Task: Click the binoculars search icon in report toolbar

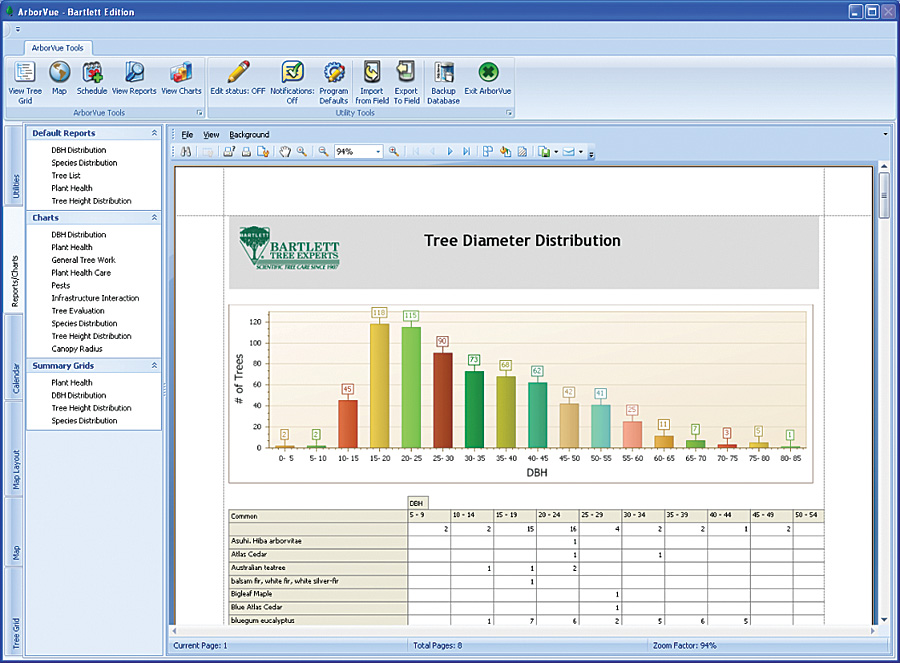Action: pyautogui.click(x=186, y=152)
